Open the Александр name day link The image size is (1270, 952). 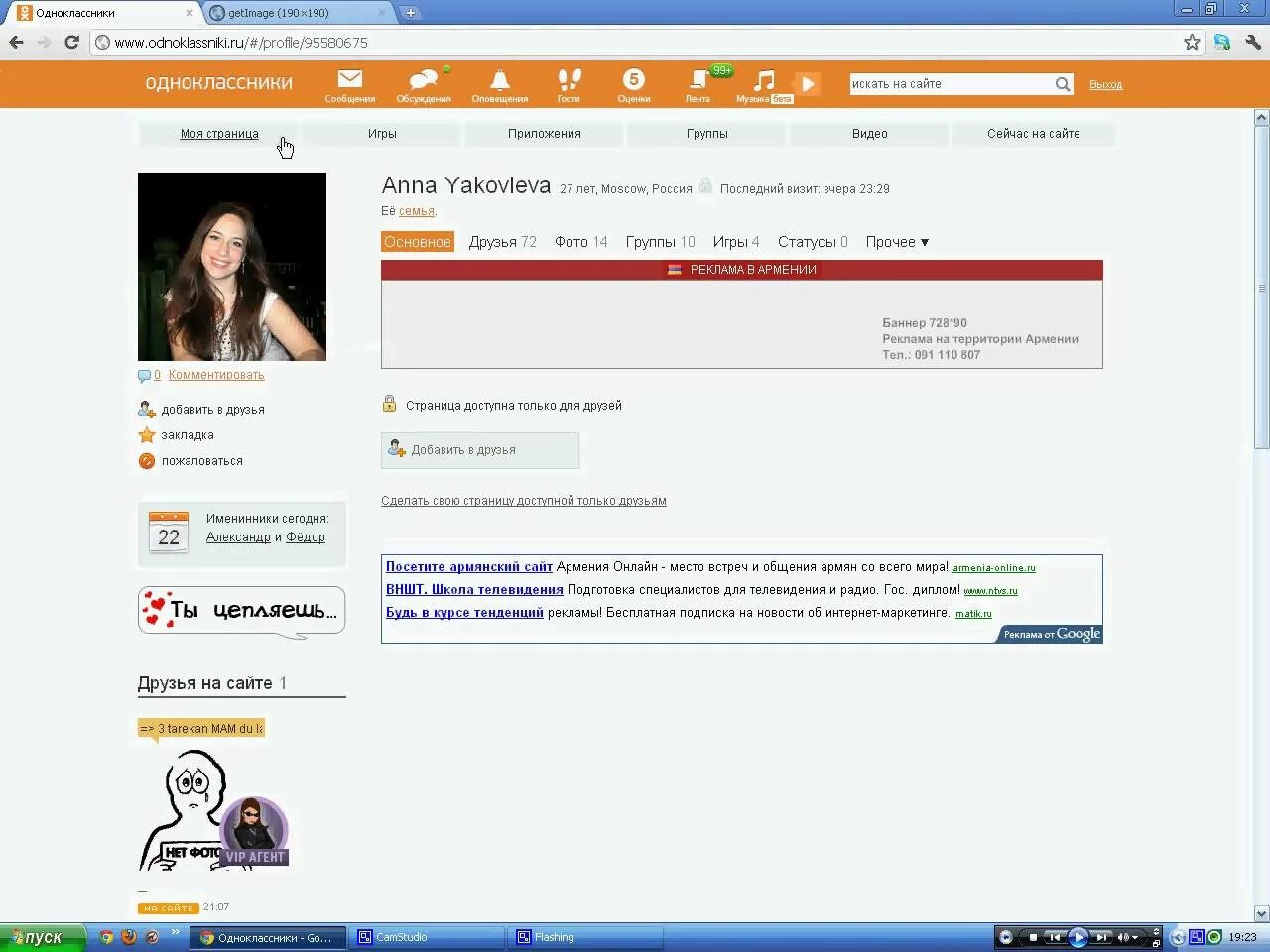[238, 537]
